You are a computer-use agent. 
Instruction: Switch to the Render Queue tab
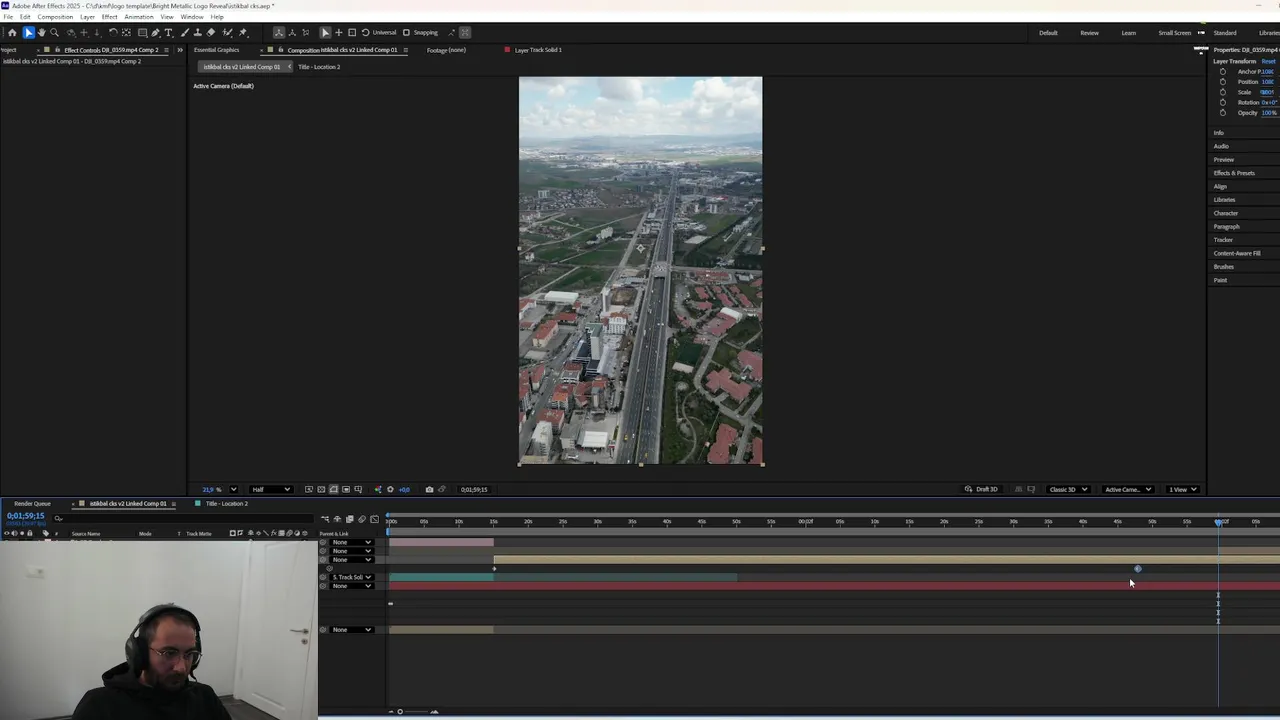click(x=32, y=504)
